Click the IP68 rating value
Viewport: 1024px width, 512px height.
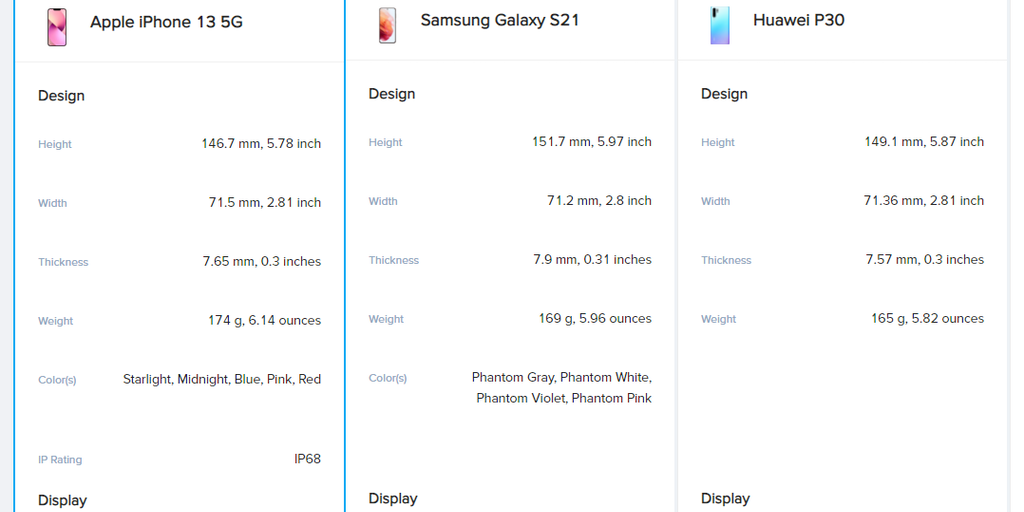pyautogui.click(x=307, y=459)
